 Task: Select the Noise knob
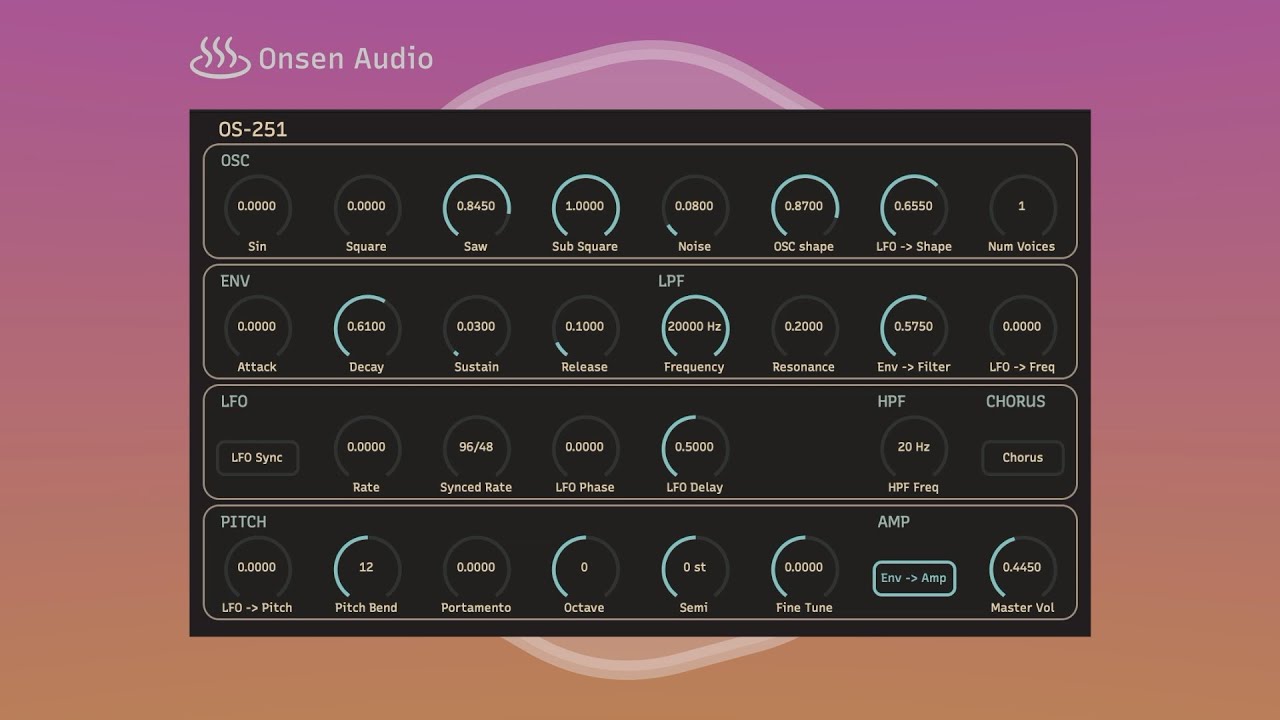pyautogui.click(x=694, y=207)
